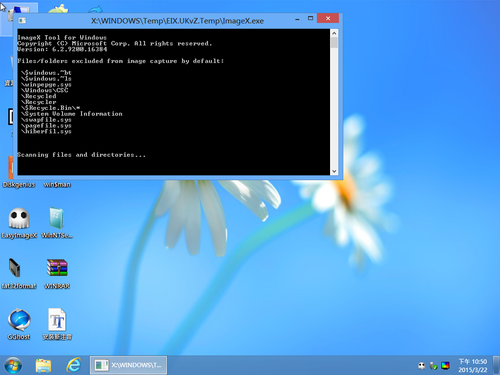
Task: Click the ghost icon in system tray
Action: 422,366
